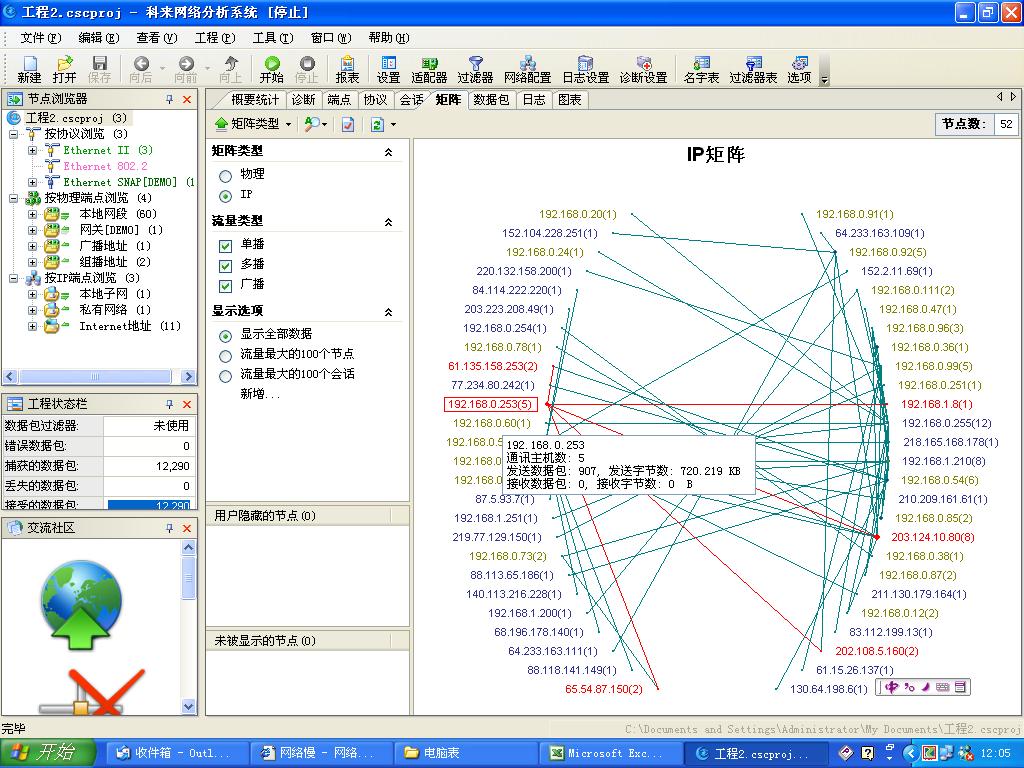Screen dimensions: 1024x768
Task: Open 网络配置 network configuration icon
Action: pyautogui.click(x=527, y=64)
